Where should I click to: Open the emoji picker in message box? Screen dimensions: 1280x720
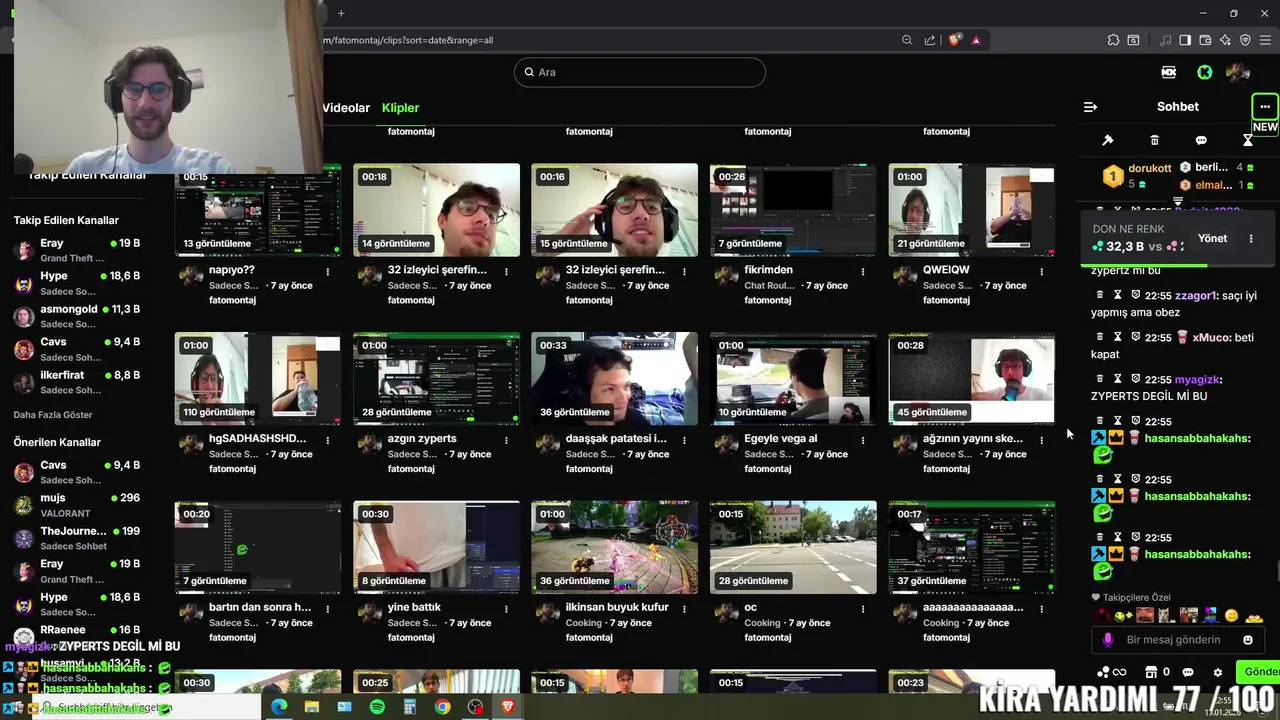click(1247, 640)
